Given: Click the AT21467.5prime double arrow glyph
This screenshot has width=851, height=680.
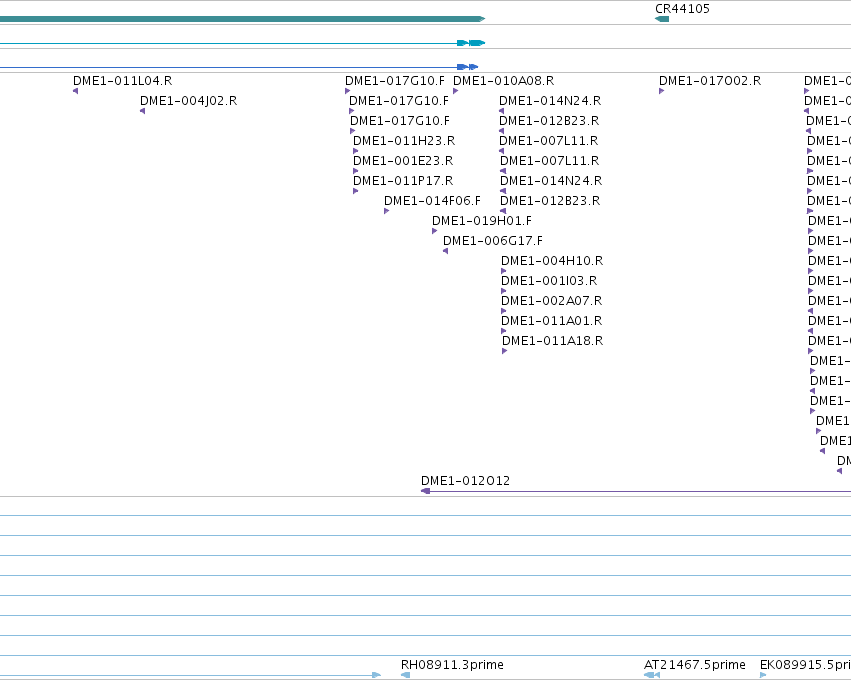Looking at the screenshot, I should coord(652,675).
